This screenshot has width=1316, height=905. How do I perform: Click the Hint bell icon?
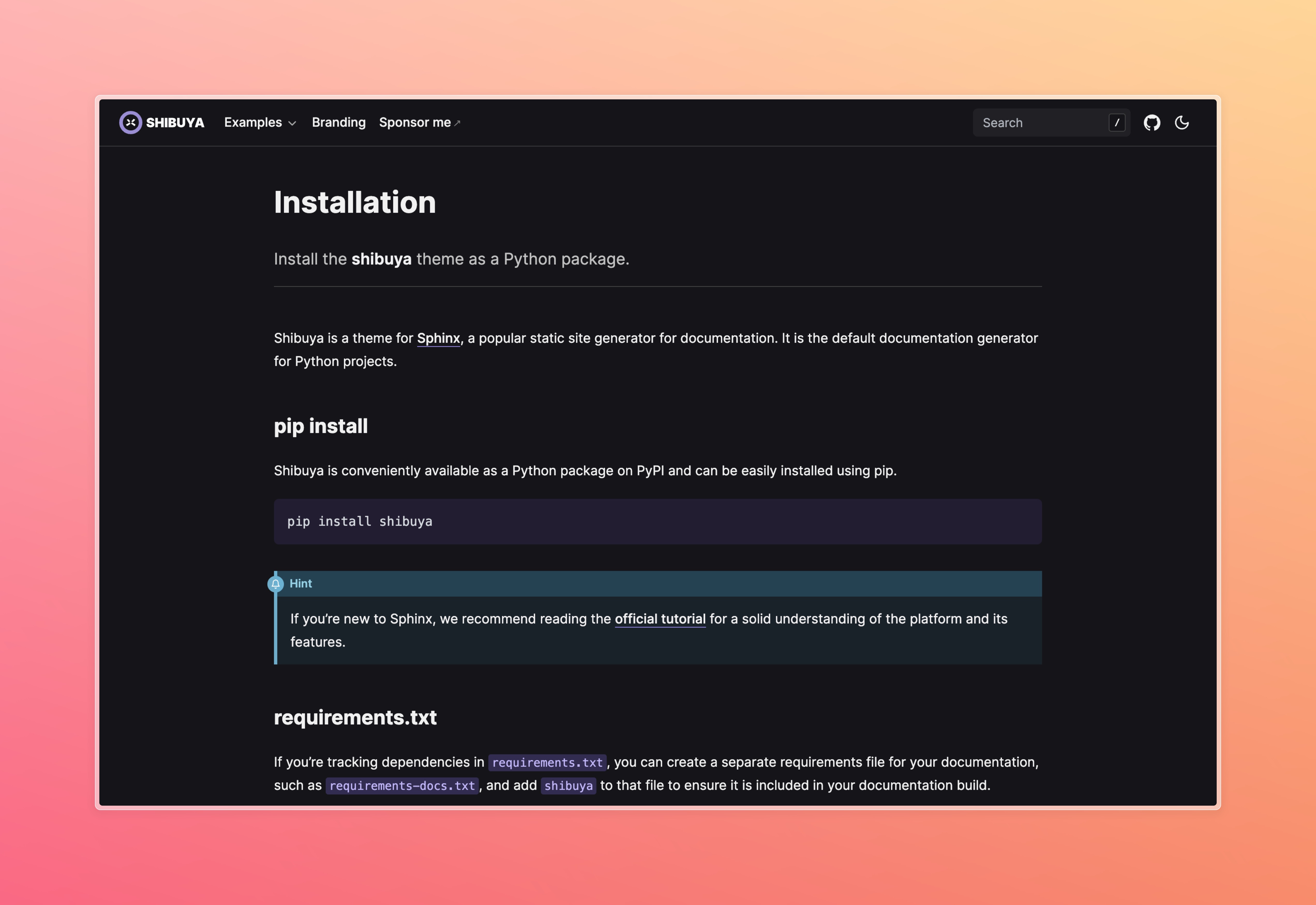tap(275, 583)
